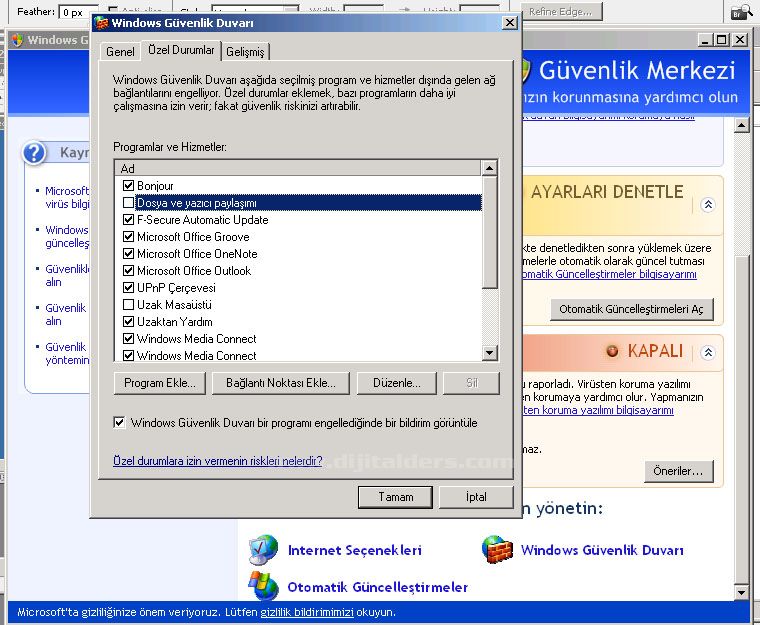
Task: Click Otomatik Güncelleştirmeleri Aç button
Action: pos(632,309)
